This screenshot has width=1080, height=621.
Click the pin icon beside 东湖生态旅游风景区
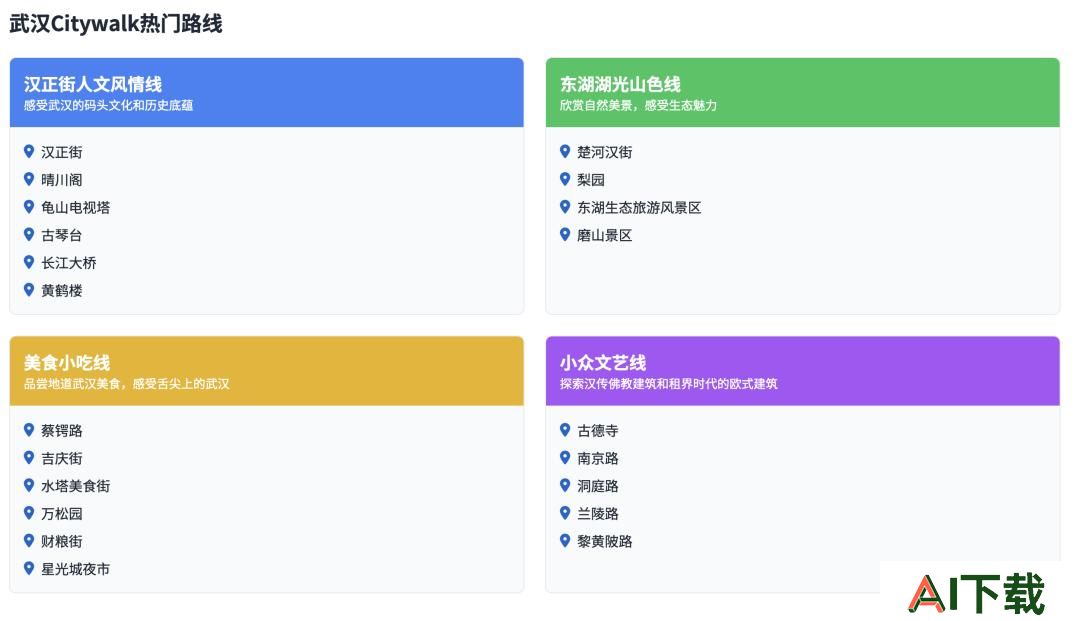tap(565, 207)
